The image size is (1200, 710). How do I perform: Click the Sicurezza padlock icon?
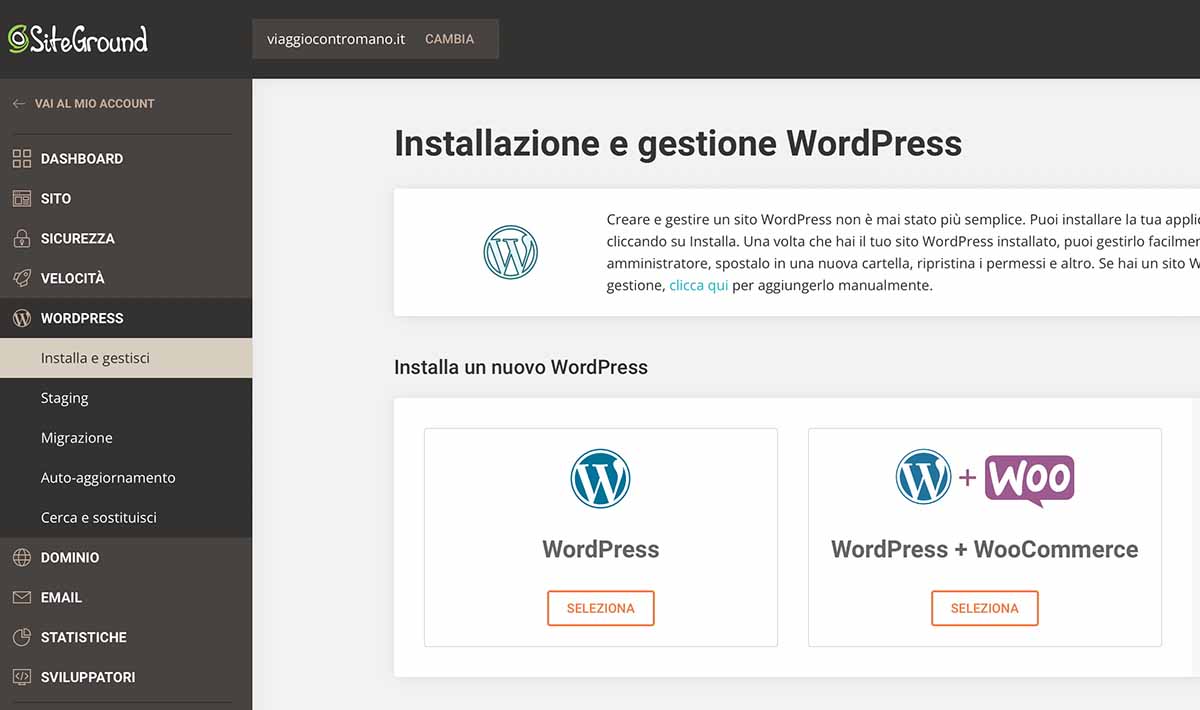pos(23,238)
